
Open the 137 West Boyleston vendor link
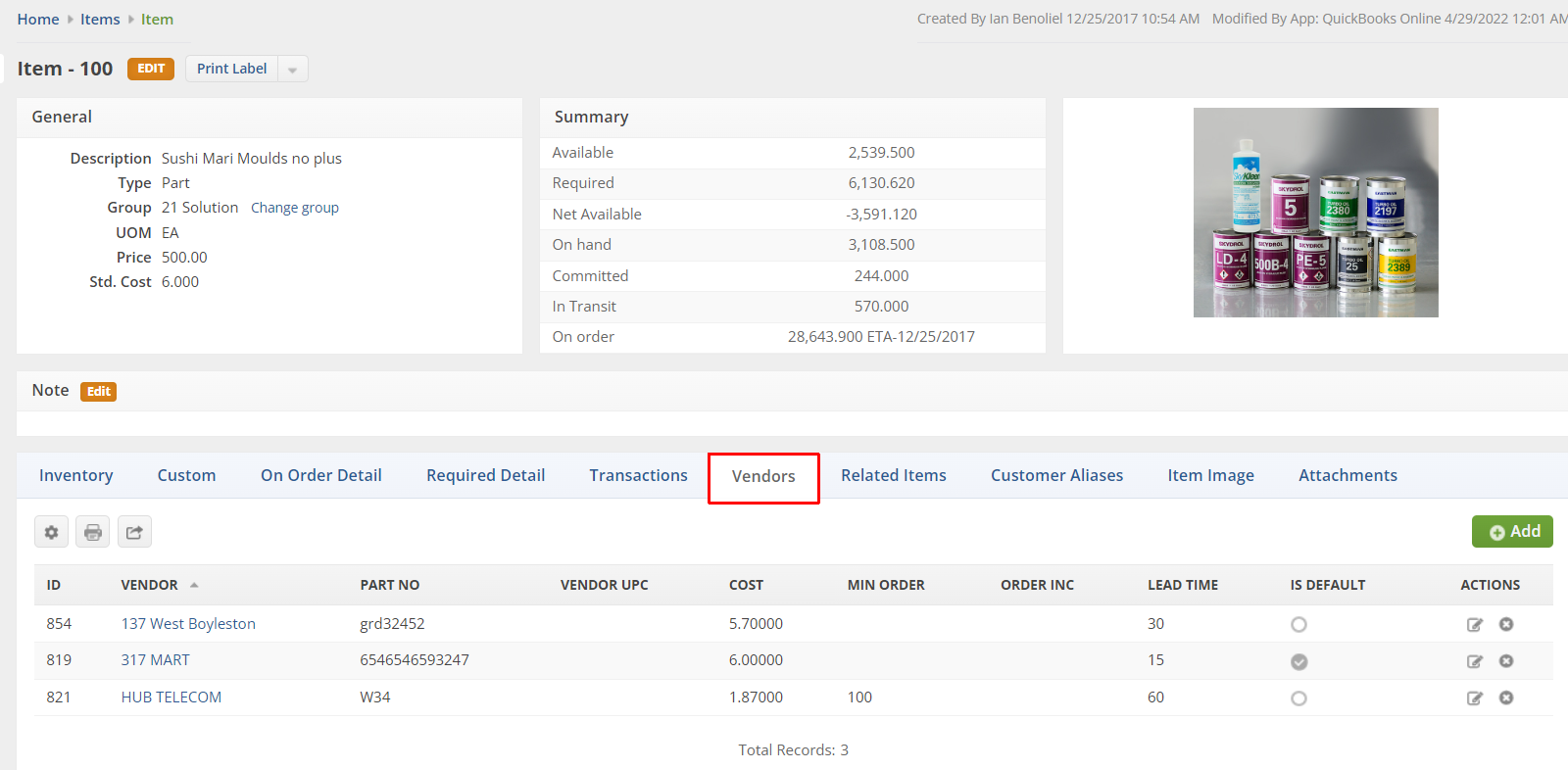coord(188,624)
